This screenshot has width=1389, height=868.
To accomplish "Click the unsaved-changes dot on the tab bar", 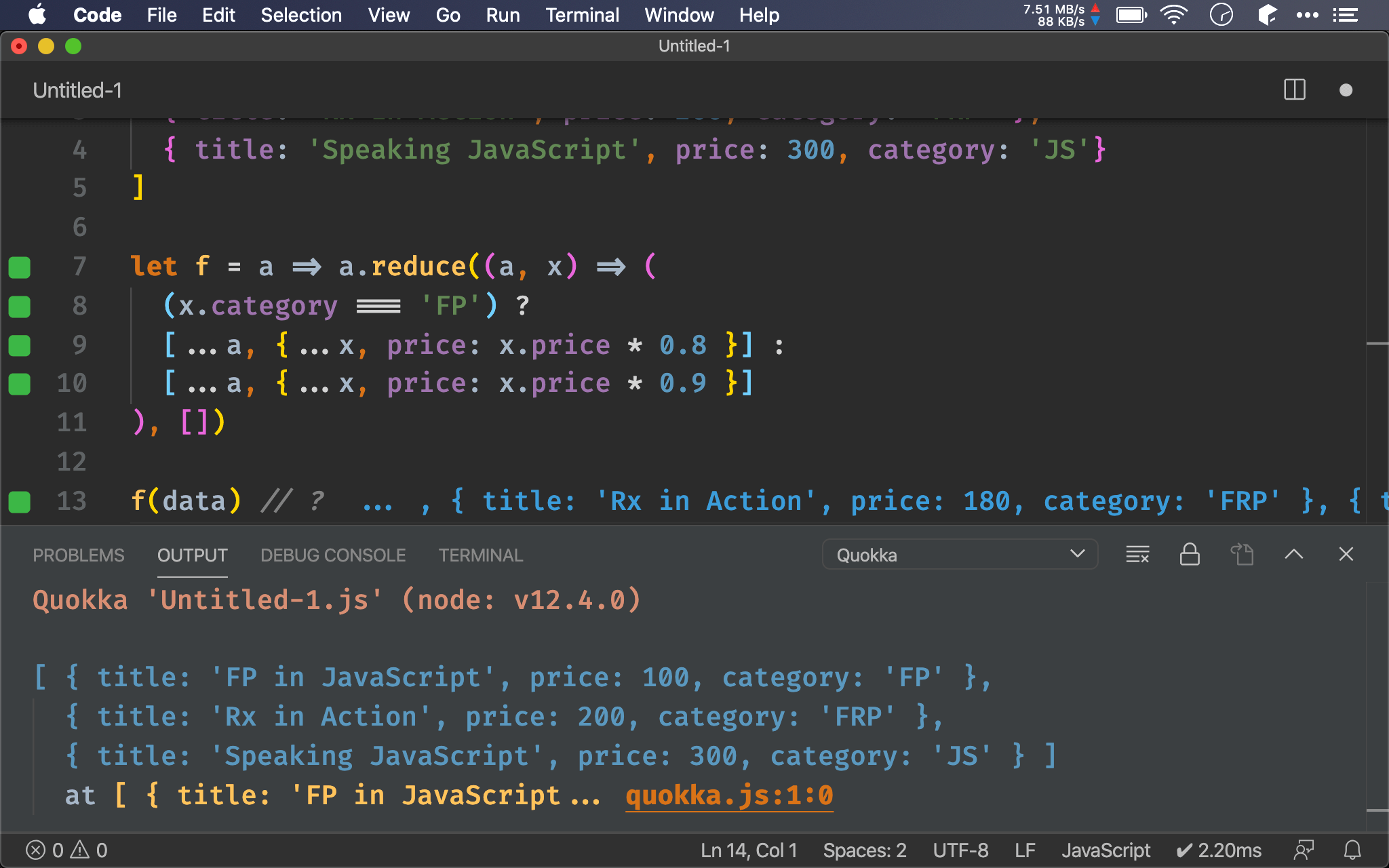I will click(1346, 90).
